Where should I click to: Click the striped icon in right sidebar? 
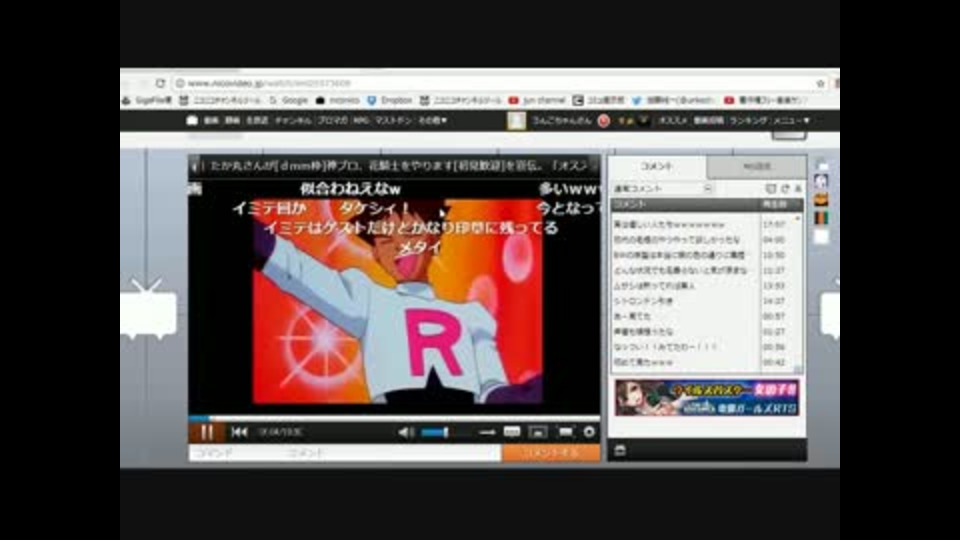coord(821,218)
